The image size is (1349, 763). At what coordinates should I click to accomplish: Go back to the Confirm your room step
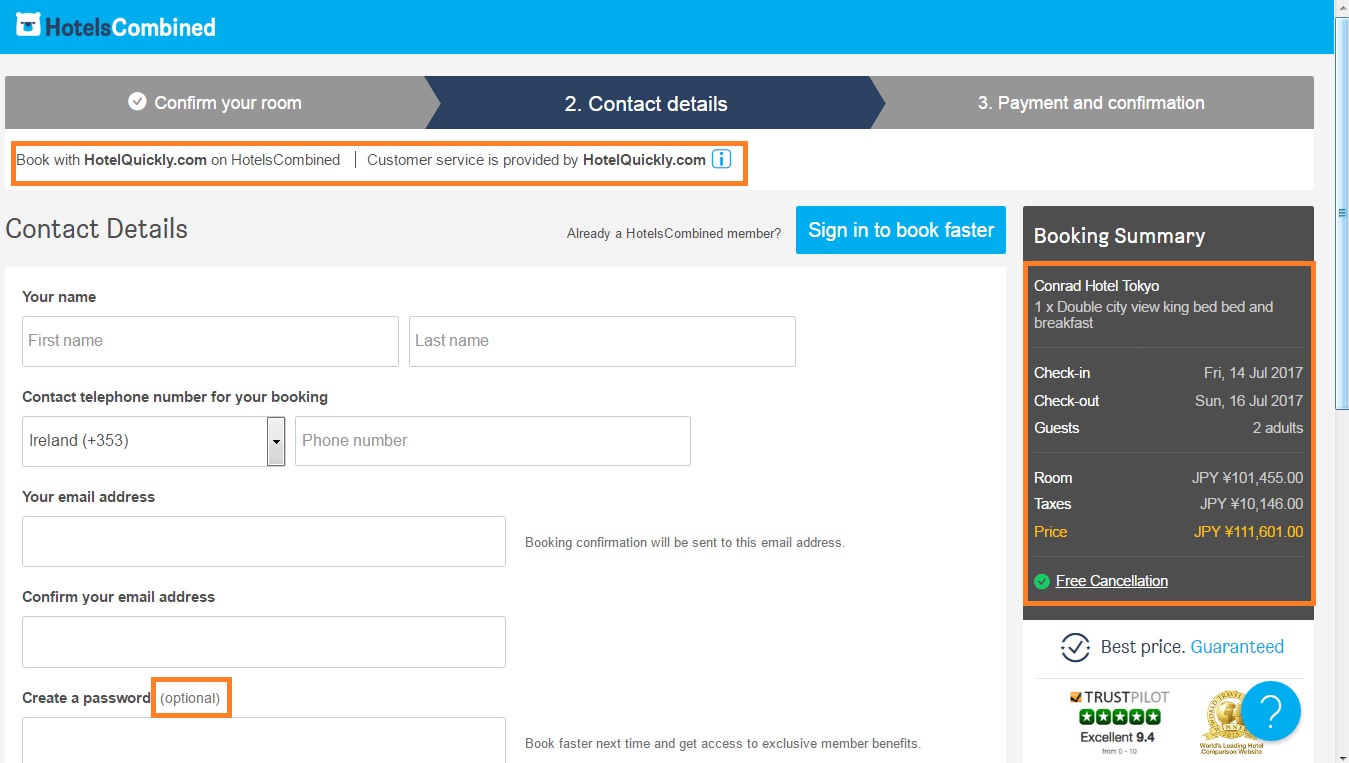(214, 102)
